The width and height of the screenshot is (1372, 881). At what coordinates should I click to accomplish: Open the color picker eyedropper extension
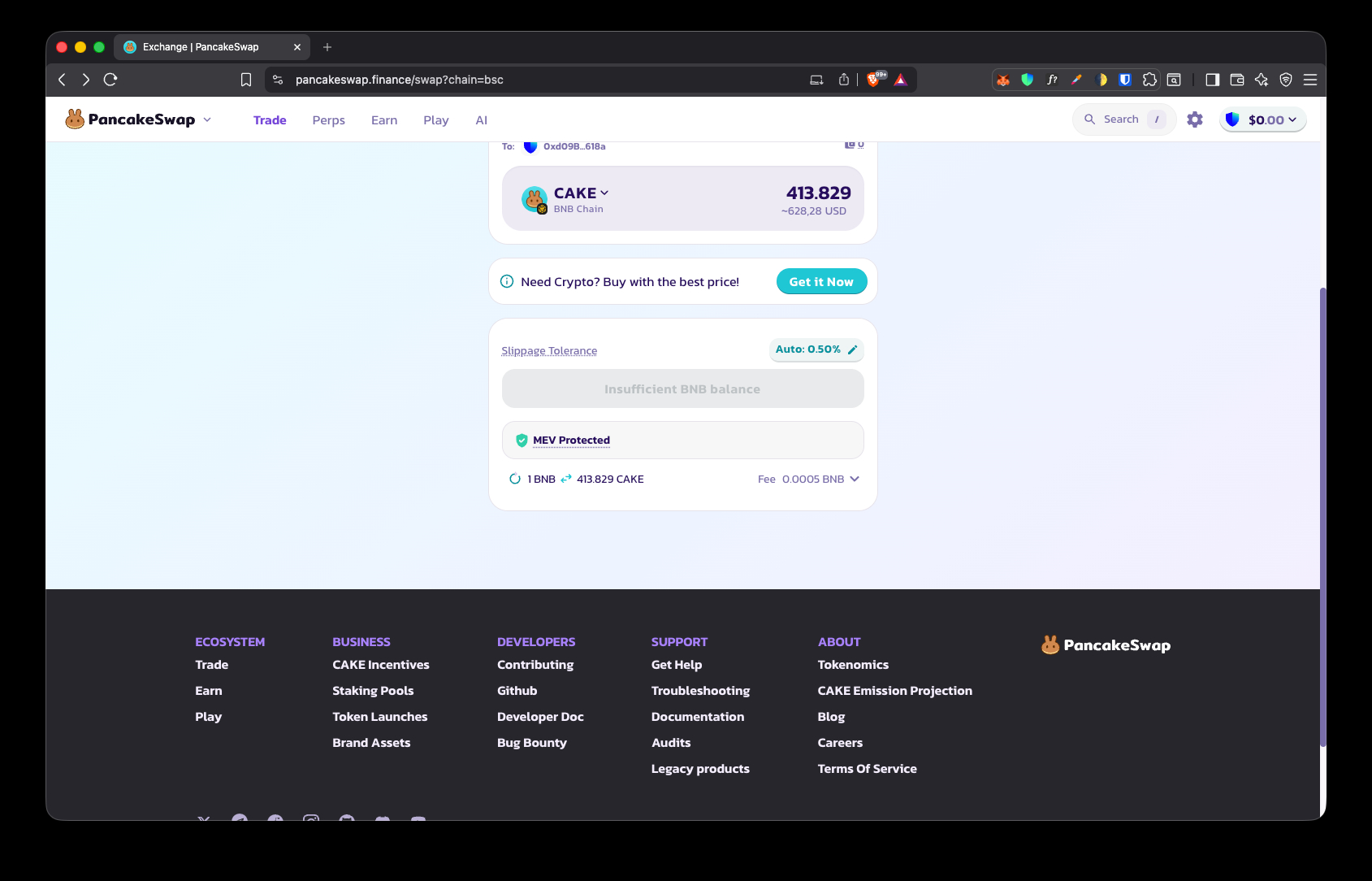click(1076, 80)
